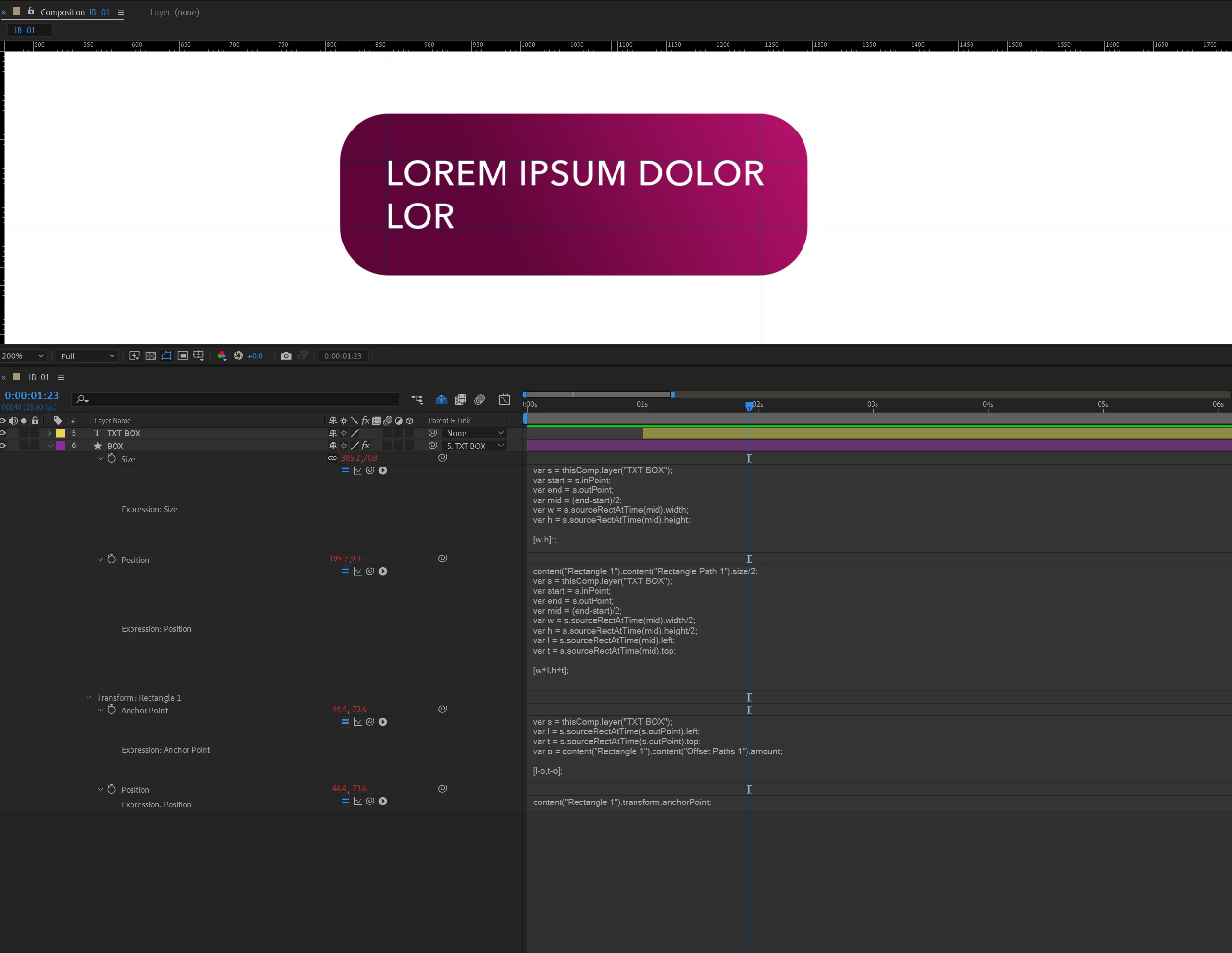Expand the TXT BOX layer properties
The height and width of the screenshot is (953, 1232).
coord(49,433)
